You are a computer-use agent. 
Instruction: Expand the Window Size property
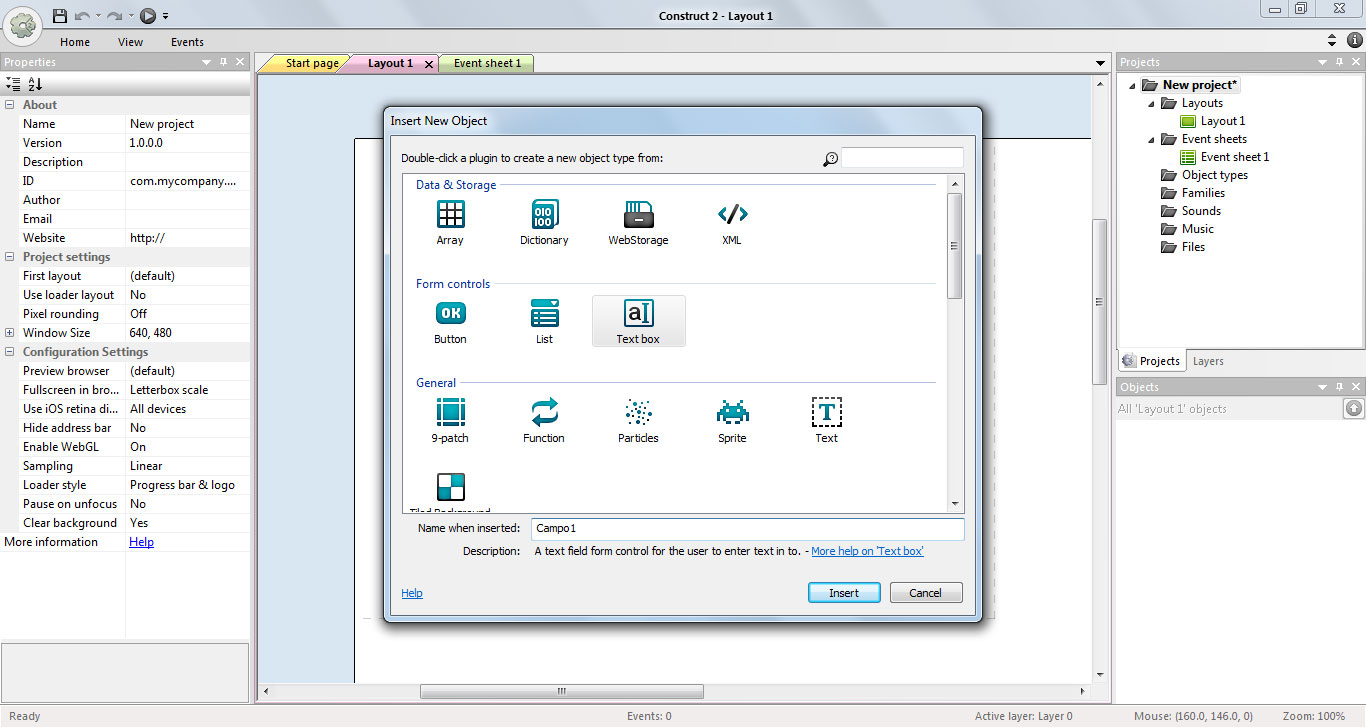pos(10,333)
